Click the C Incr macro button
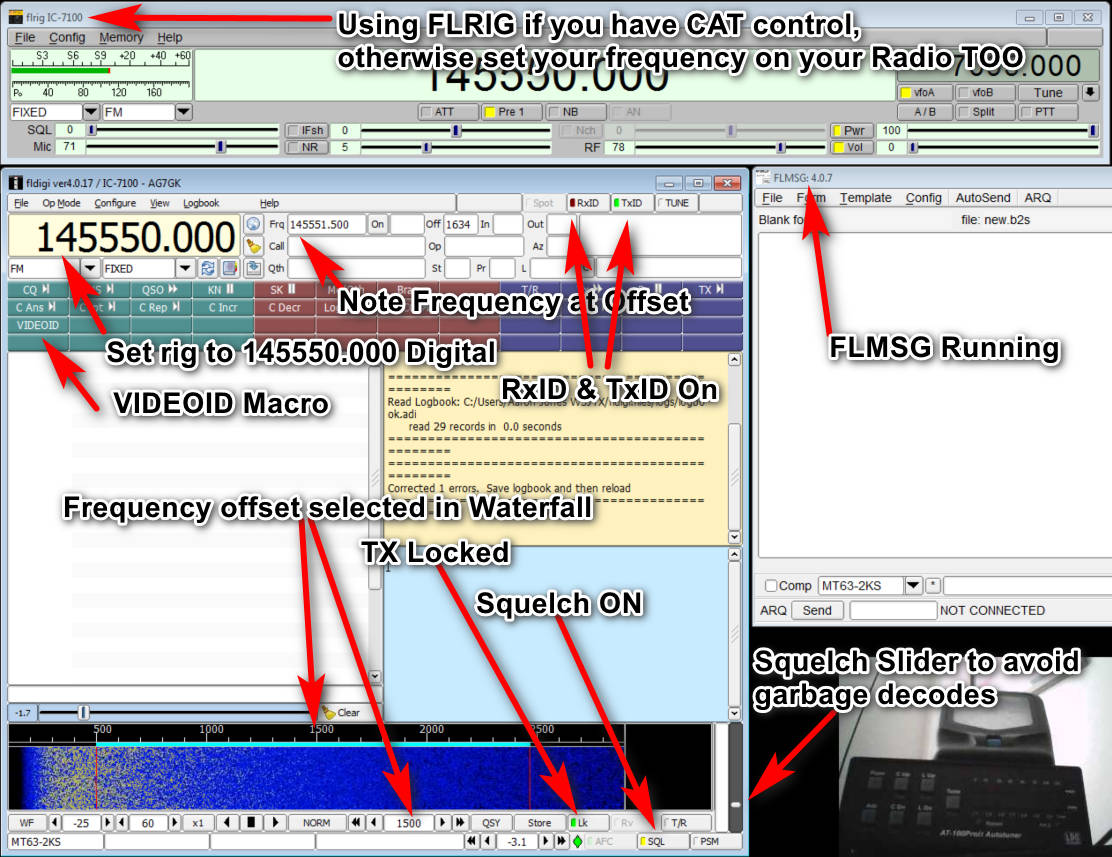The width and height of the screenshot is (1112, 857). click(222, 307)
